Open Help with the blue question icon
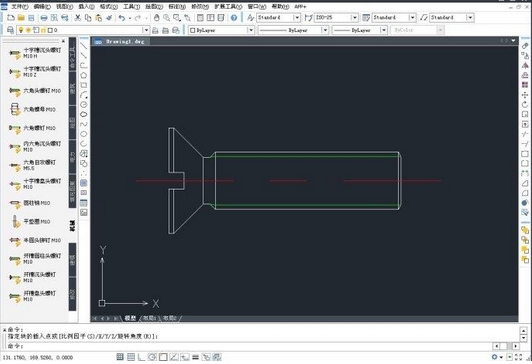This screenshot has width=532, height=364. click(x=234, y=18)
